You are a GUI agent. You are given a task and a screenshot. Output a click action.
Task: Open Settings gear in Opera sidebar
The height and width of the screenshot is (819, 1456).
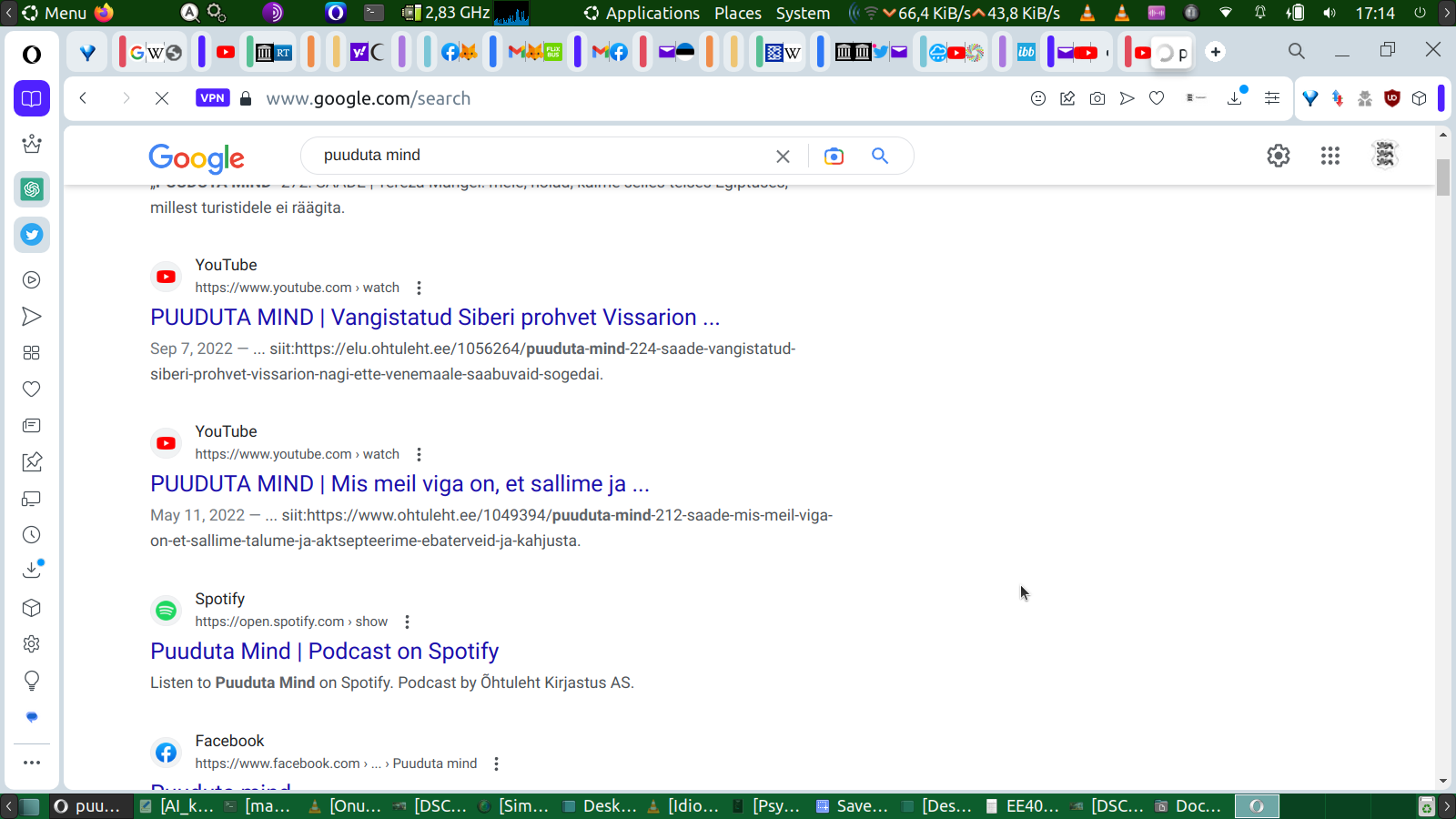[32, 644]
